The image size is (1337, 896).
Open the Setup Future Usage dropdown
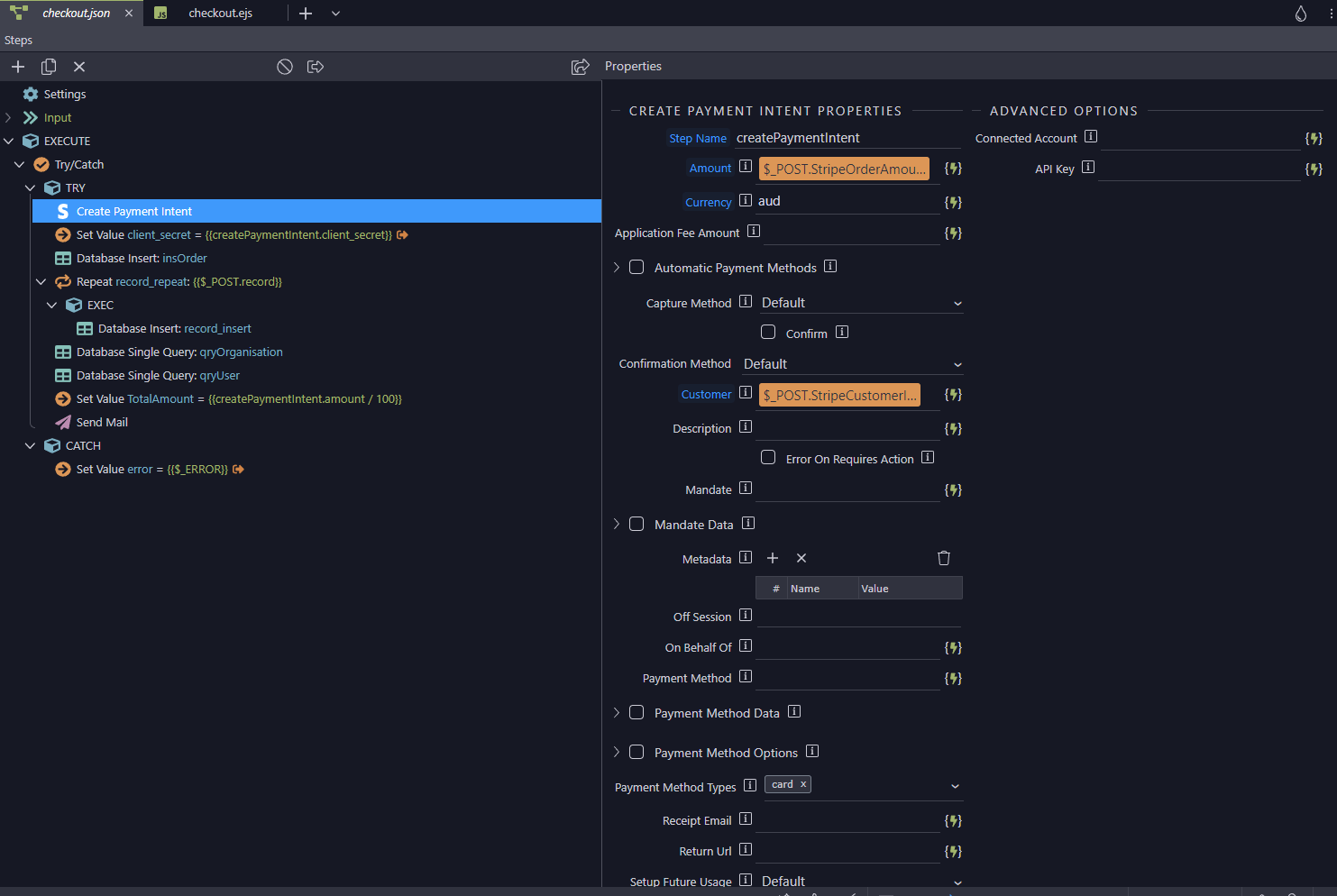pyautogui.click(x=957, y=882)
